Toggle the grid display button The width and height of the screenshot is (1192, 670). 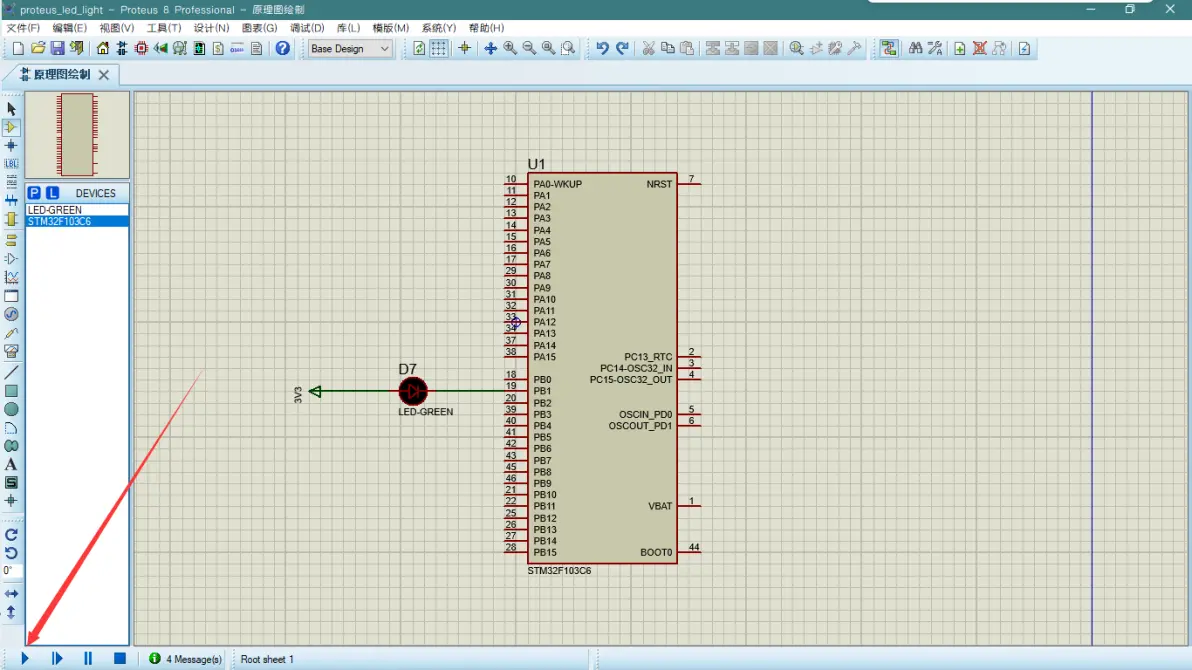pos(439,48)
